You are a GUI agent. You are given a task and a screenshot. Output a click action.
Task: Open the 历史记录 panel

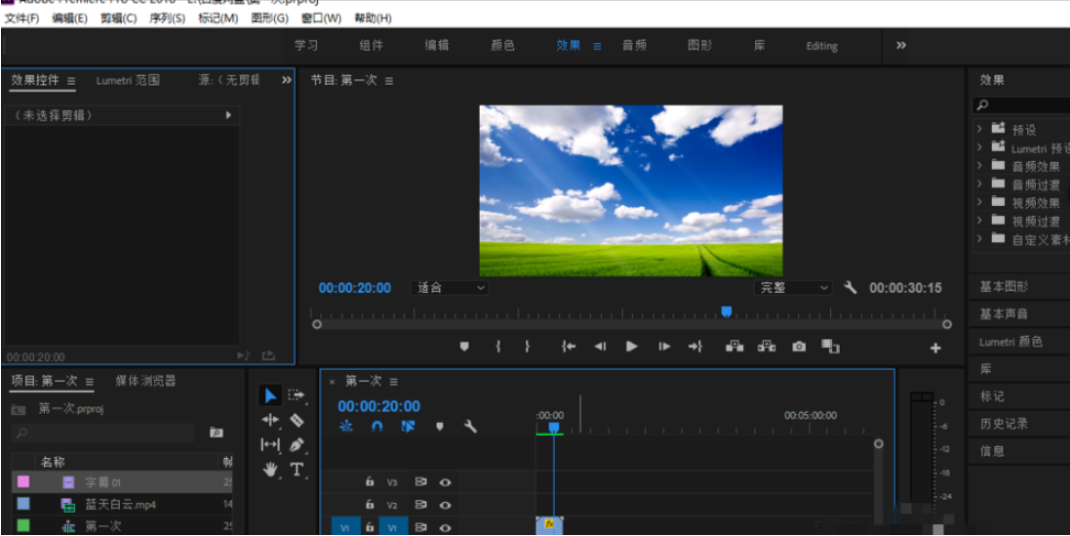[1004, 424]
